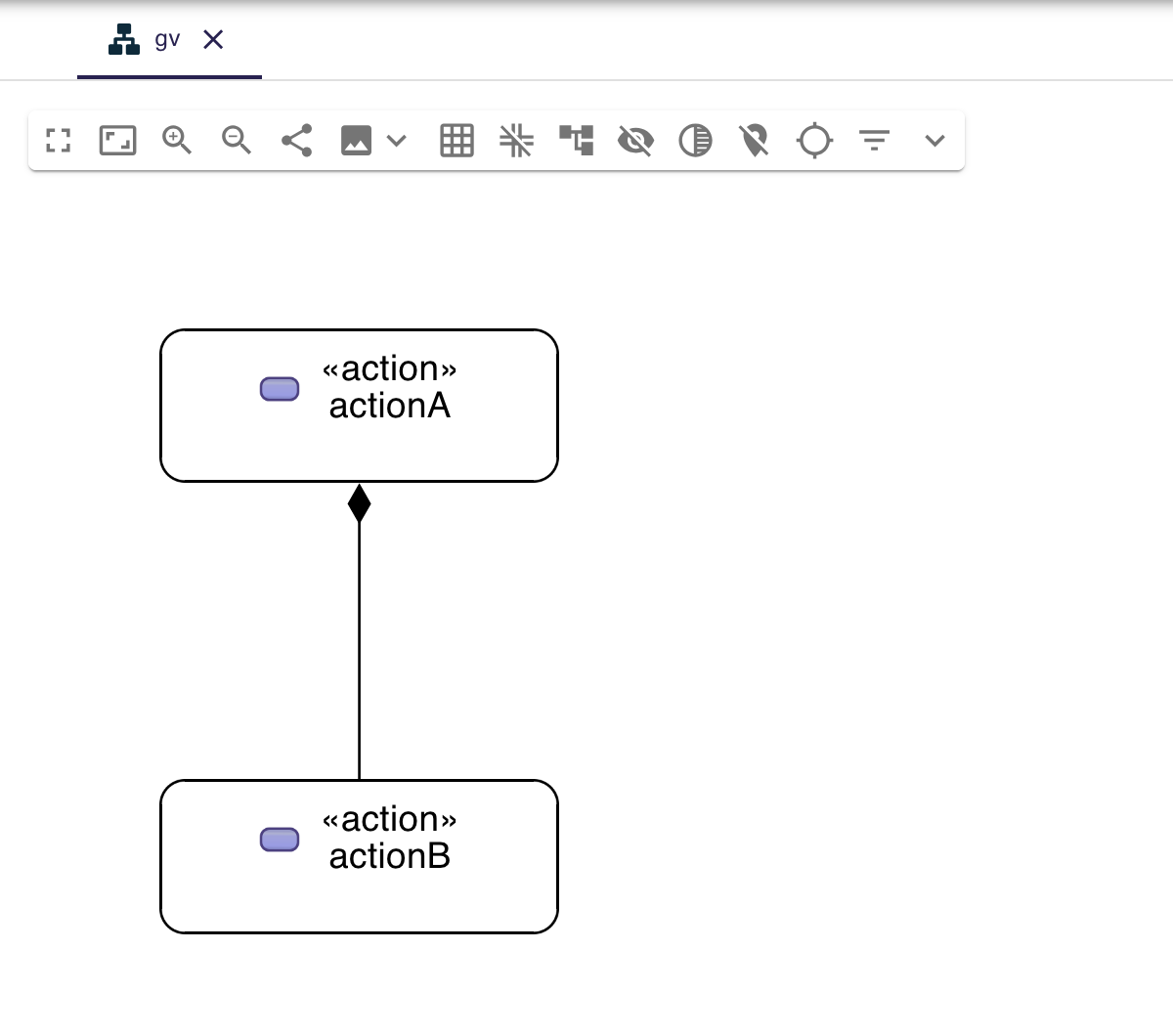Reveal hidden elements with crossed-eye icon
The height and width of the screenshot is (1036, 1173).
pyautogui.click(x=635, y=141)
